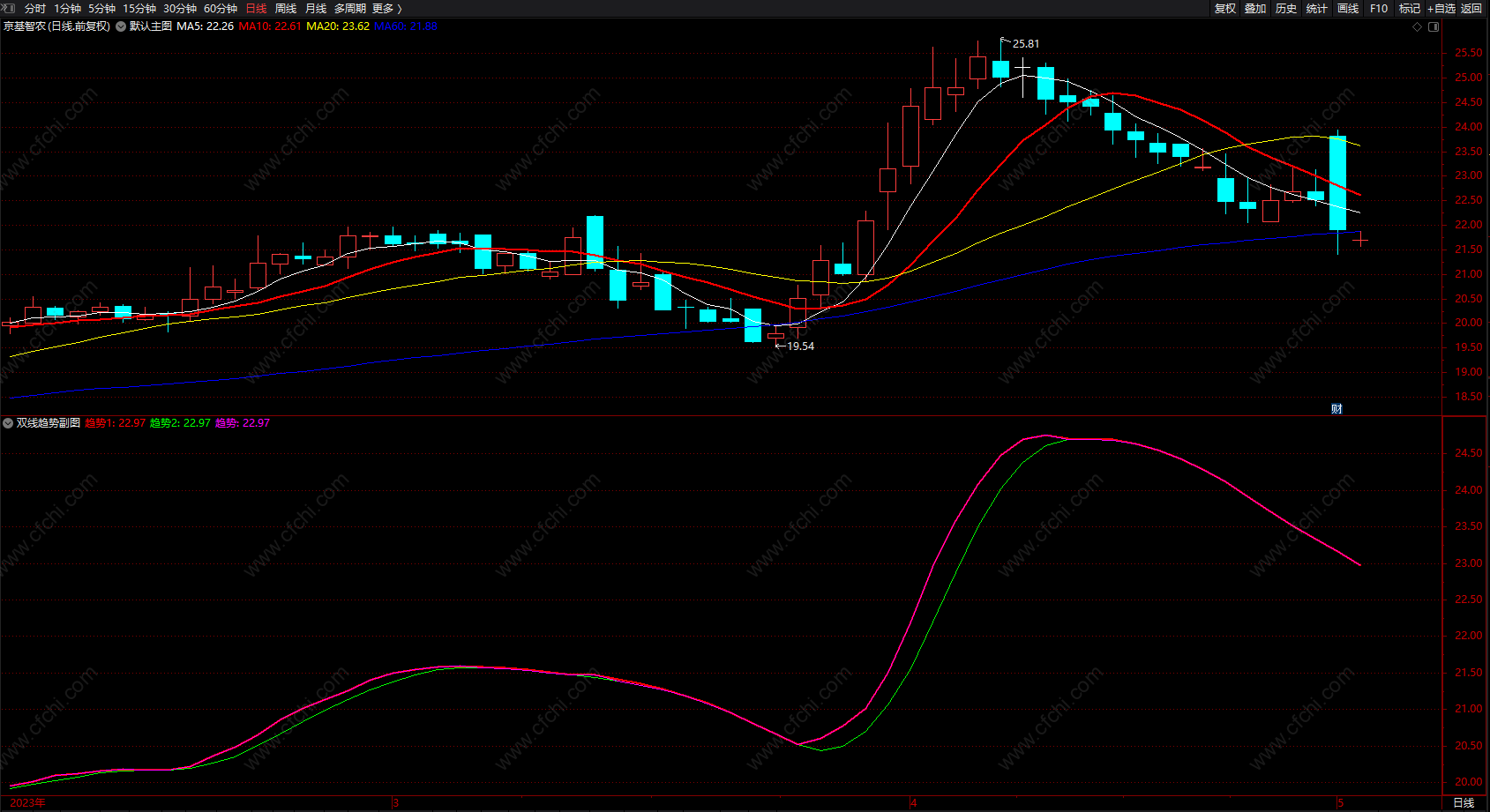Open the 多周期 multi-period view
This screenshot has width=1490, height=812.
(350, 9)
